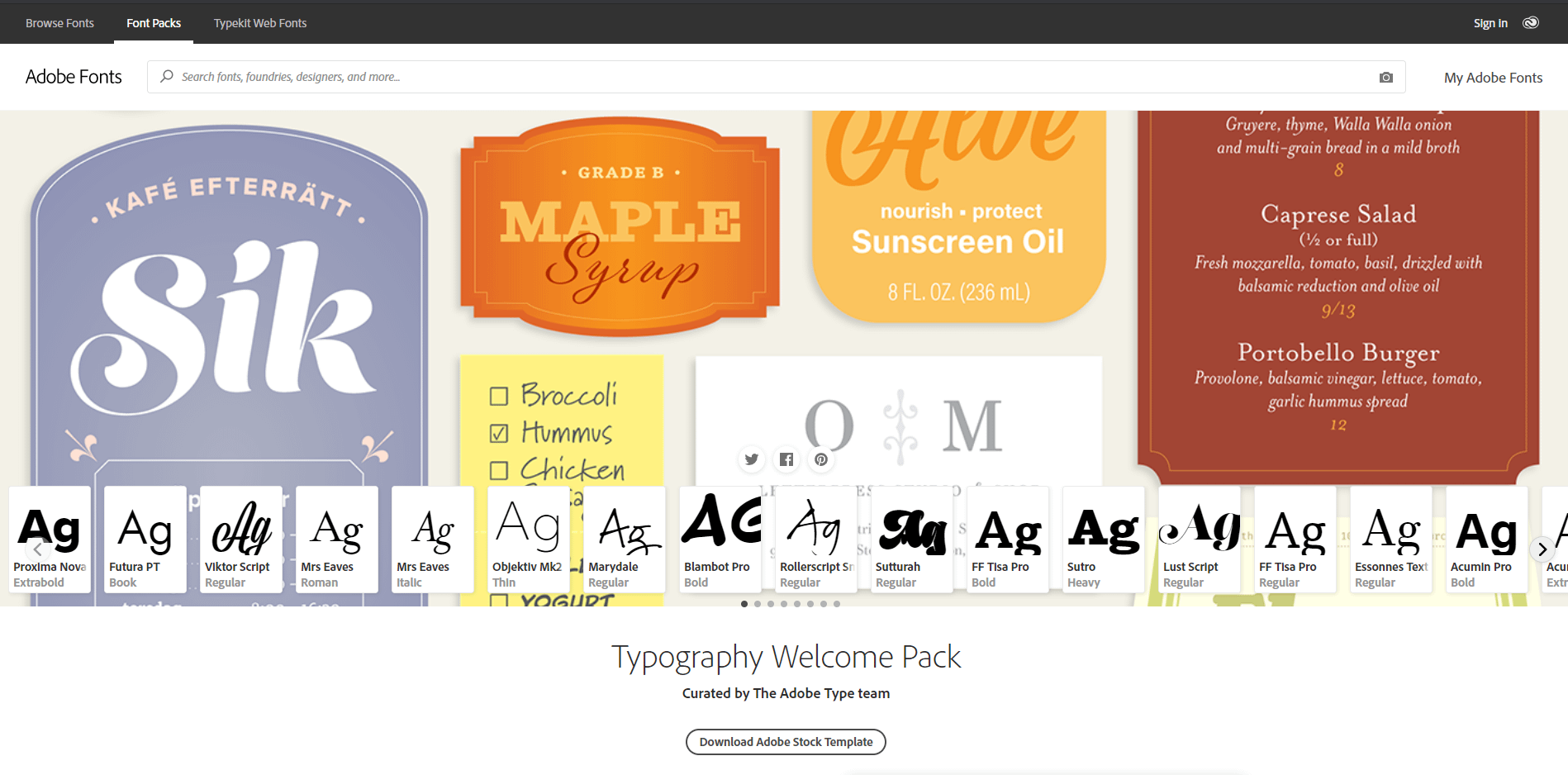Select Marydale Regular card

click(x=625, y=540)
